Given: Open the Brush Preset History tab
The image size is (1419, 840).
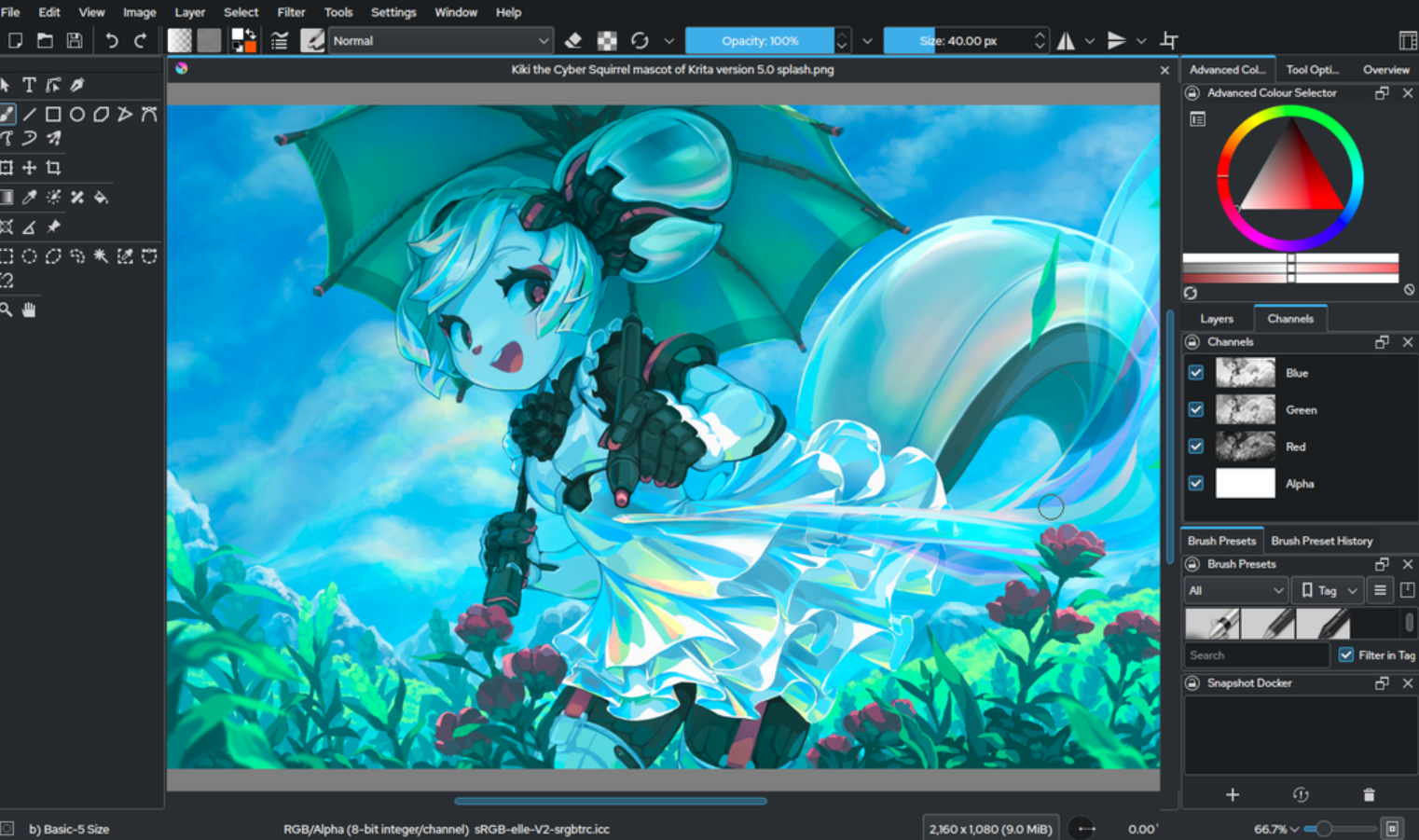Looking at the screenshot, I should pyautogui.click(x=1321, y=541).
